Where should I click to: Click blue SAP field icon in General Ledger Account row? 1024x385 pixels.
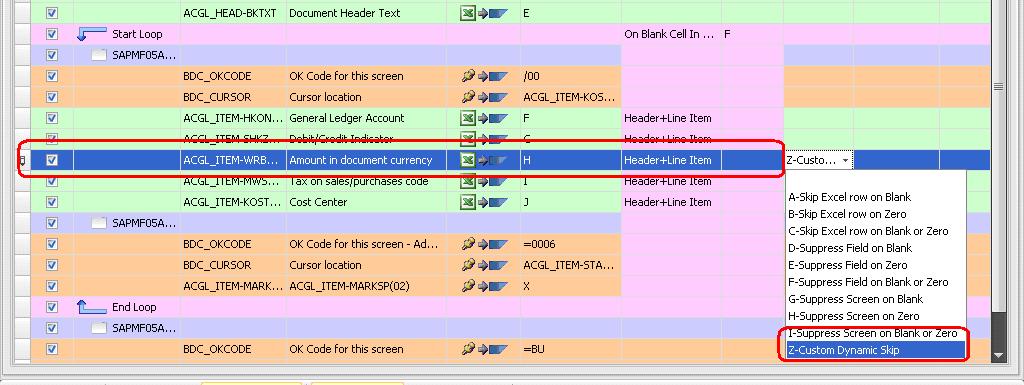[x=498, y=118]
